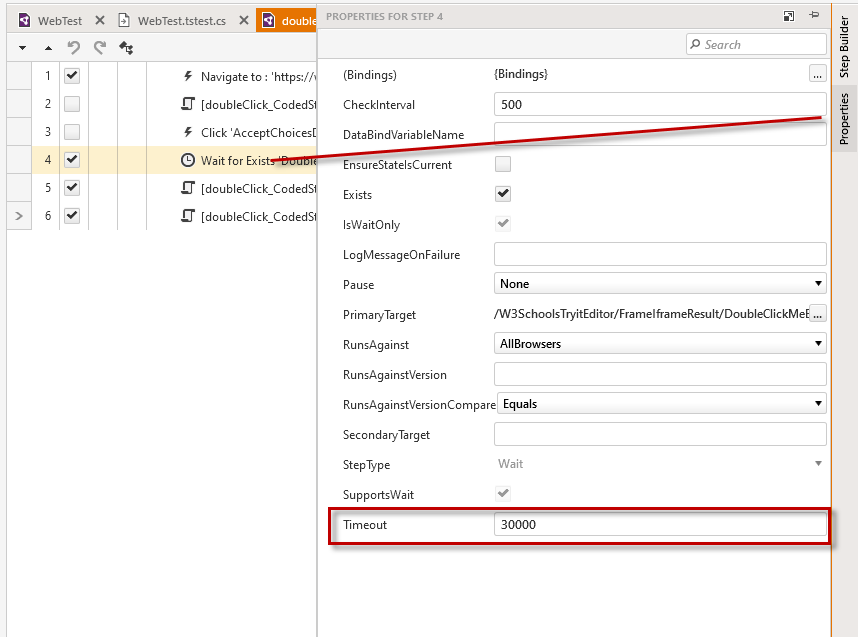
Task: Enable the step 2 checkbox
Action: (x=72, y=104)
